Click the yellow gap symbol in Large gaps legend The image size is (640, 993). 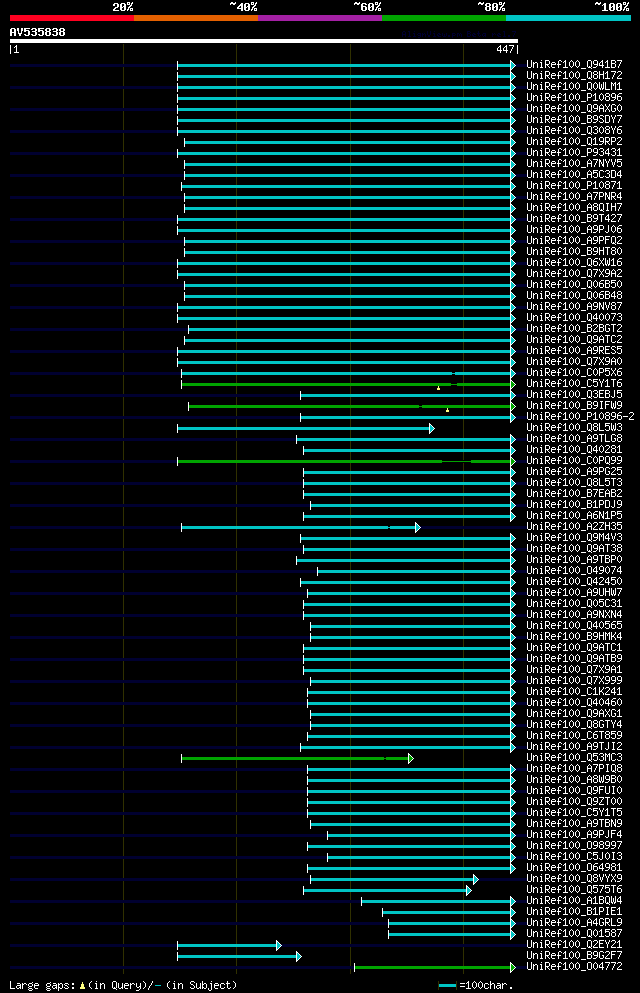(x=82, y=986)
